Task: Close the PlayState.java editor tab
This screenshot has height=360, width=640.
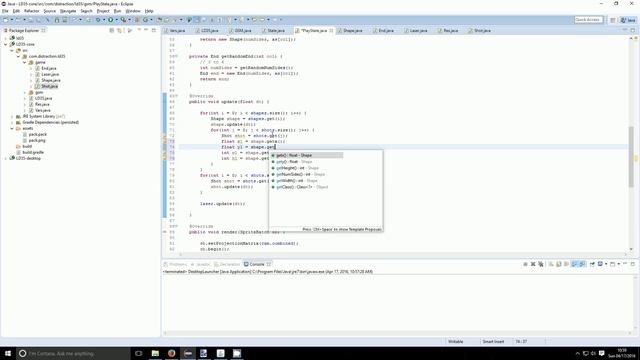Action: [x=331, y=31]
